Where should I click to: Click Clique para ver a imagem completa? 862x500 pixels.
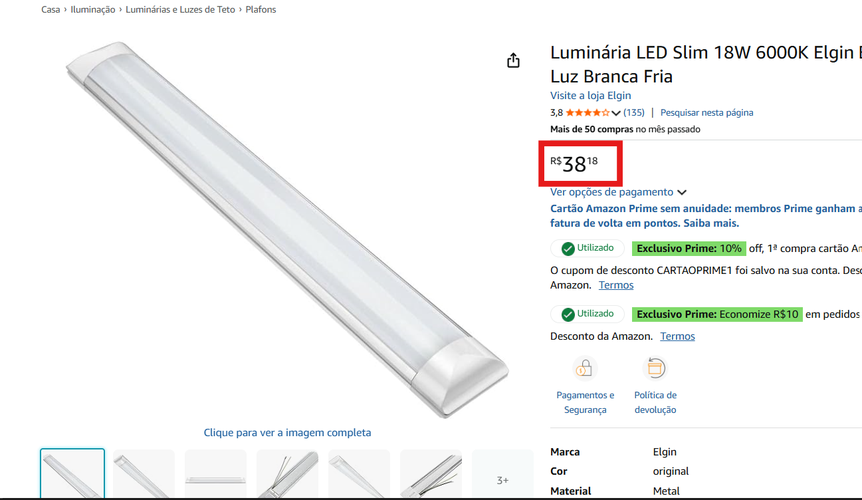(287, 432)
